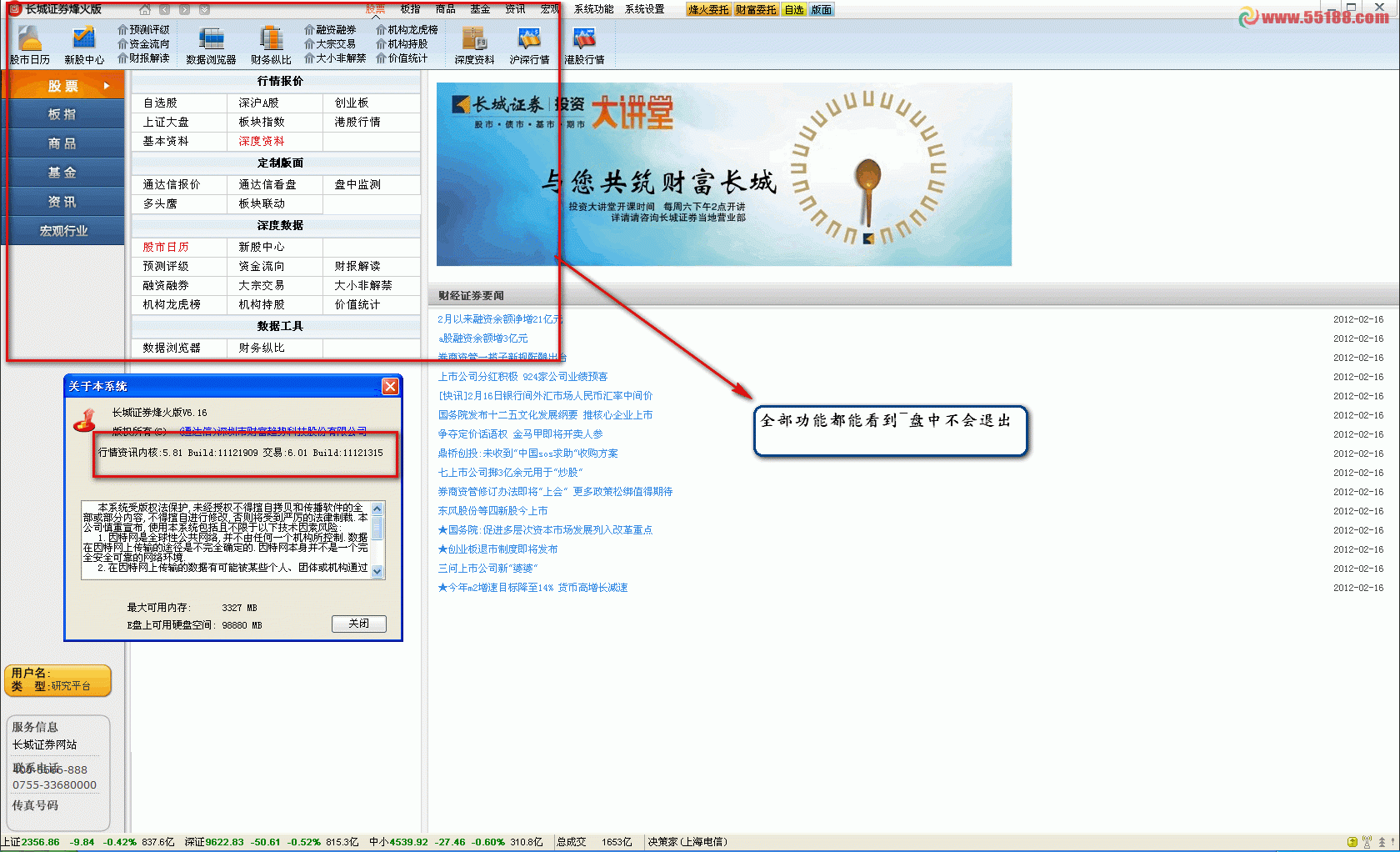Select 宏观行业 in the left sidebar
Image resolution: width=1400 pixels, height=852 pixels.
(x=63, y=231)
